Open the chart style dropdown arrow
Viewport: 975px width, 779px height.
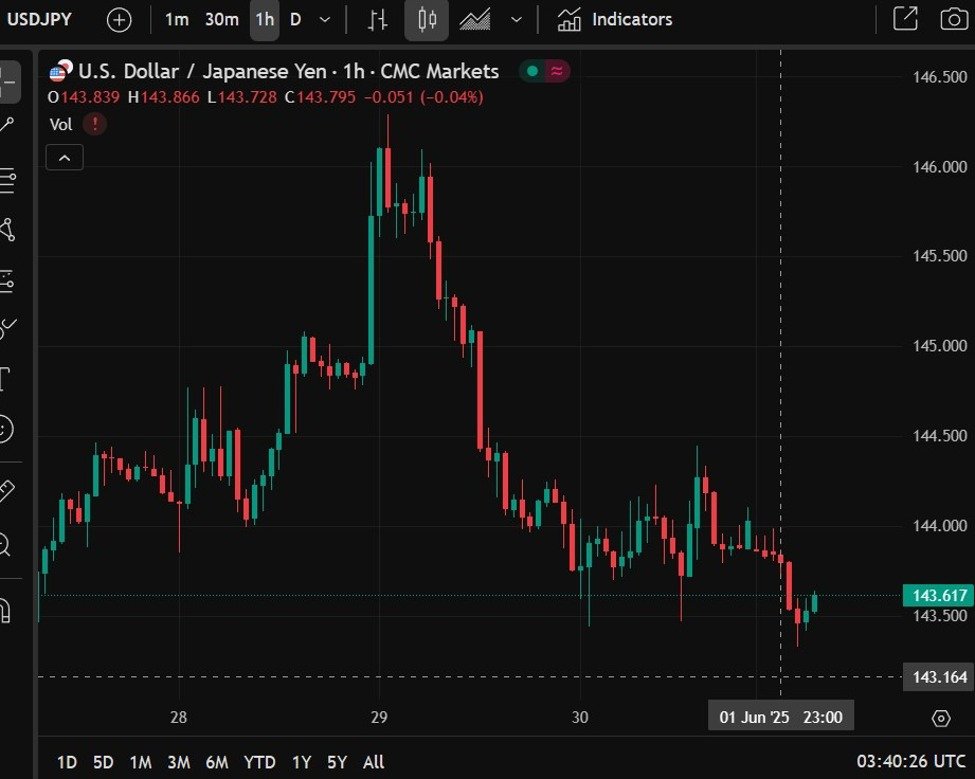(516, 19)
